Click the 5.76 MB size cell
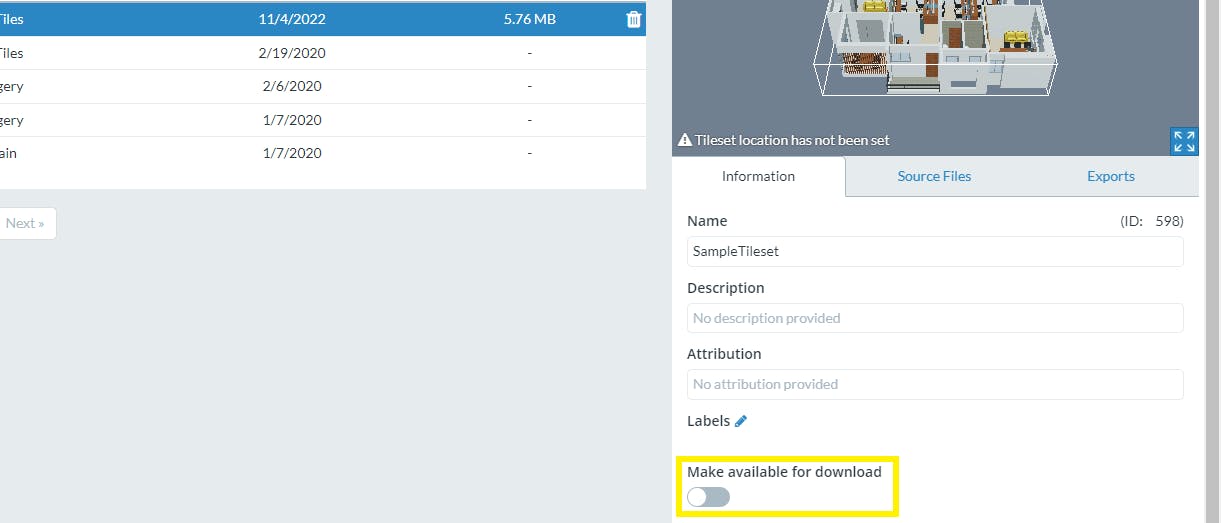This screenshot has height=523, width=1221. pos(529,19)
